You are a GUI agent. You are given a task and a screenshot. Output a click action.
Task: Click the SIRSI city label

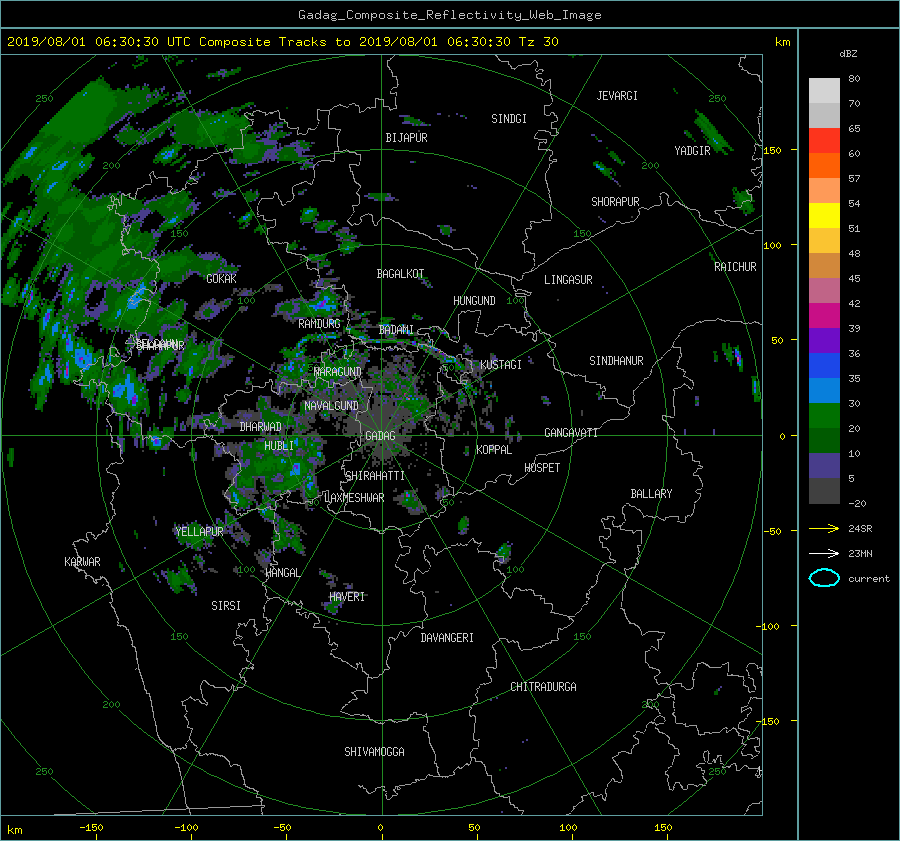[x=226, y=606]
